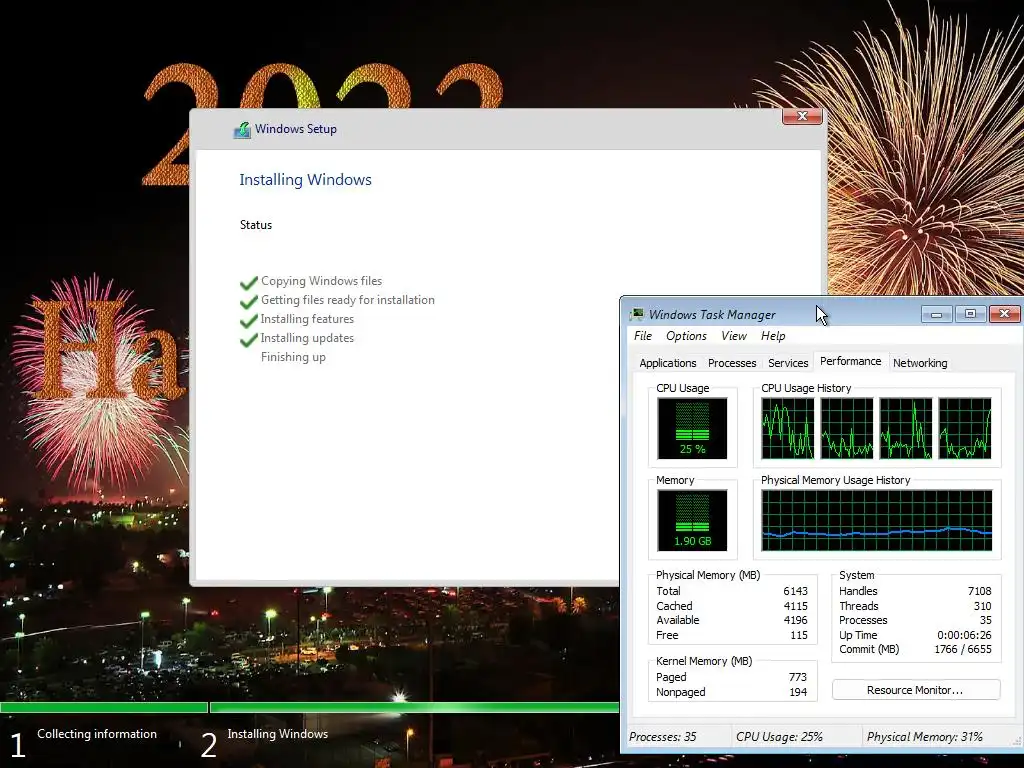
Task: Click 'CPU Usage: 25%' in the status bar
Action: pos(779,737)
